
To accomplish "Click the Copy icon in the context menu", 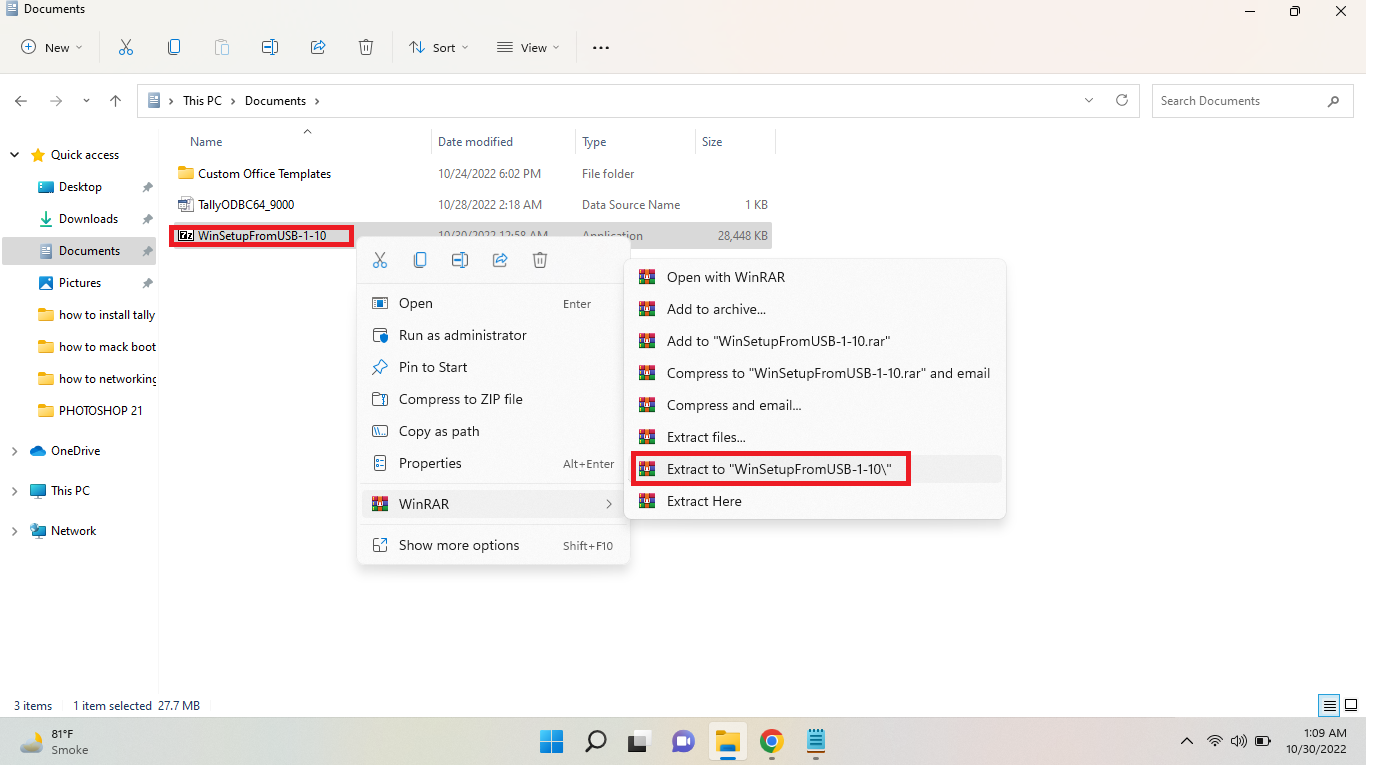I will [x=420, y=260].
